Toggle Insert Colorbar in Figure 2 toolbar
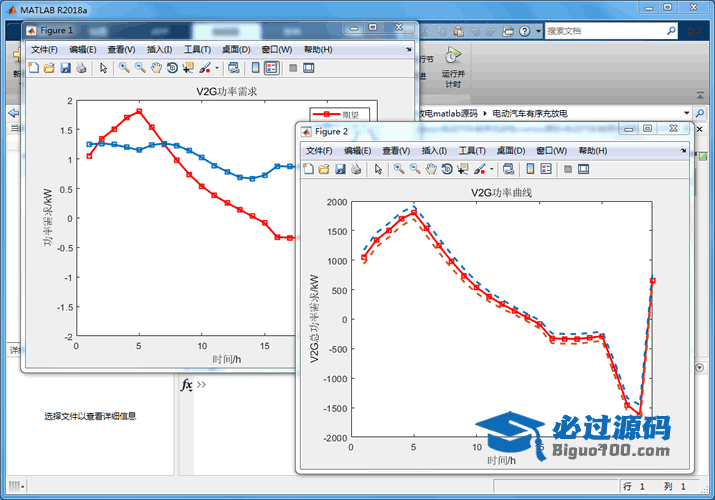The image size is (715, 500). pos(530,169)
